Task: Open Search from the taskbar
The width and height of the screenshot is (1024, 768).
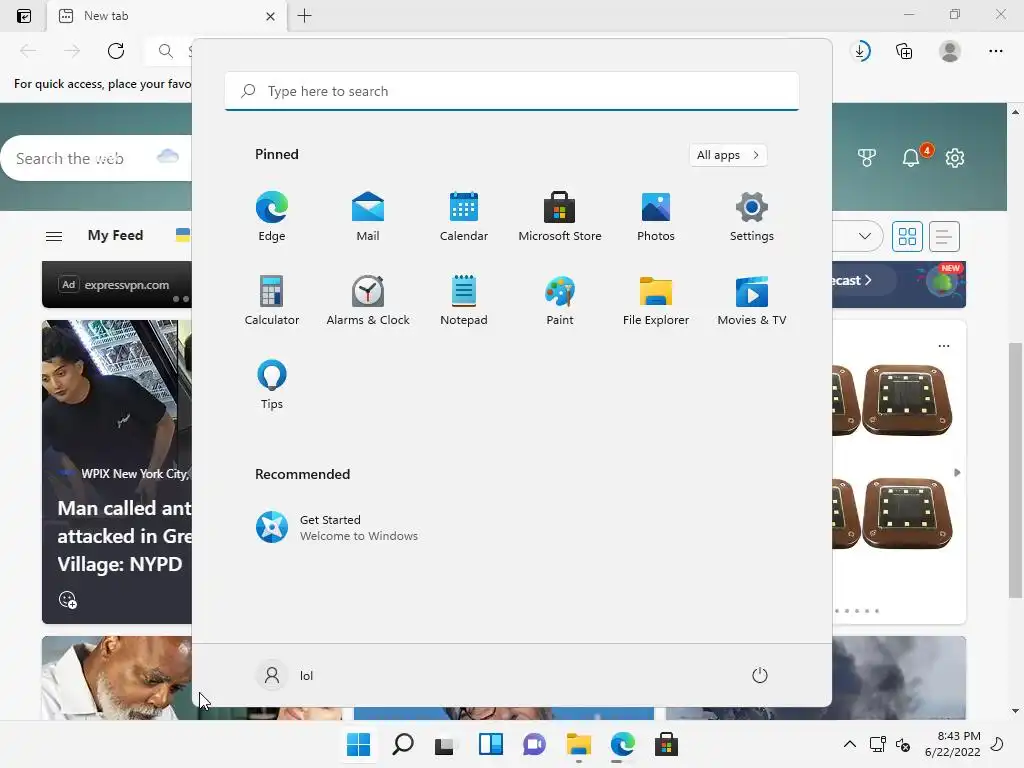Action: click(x=402, y=744)
